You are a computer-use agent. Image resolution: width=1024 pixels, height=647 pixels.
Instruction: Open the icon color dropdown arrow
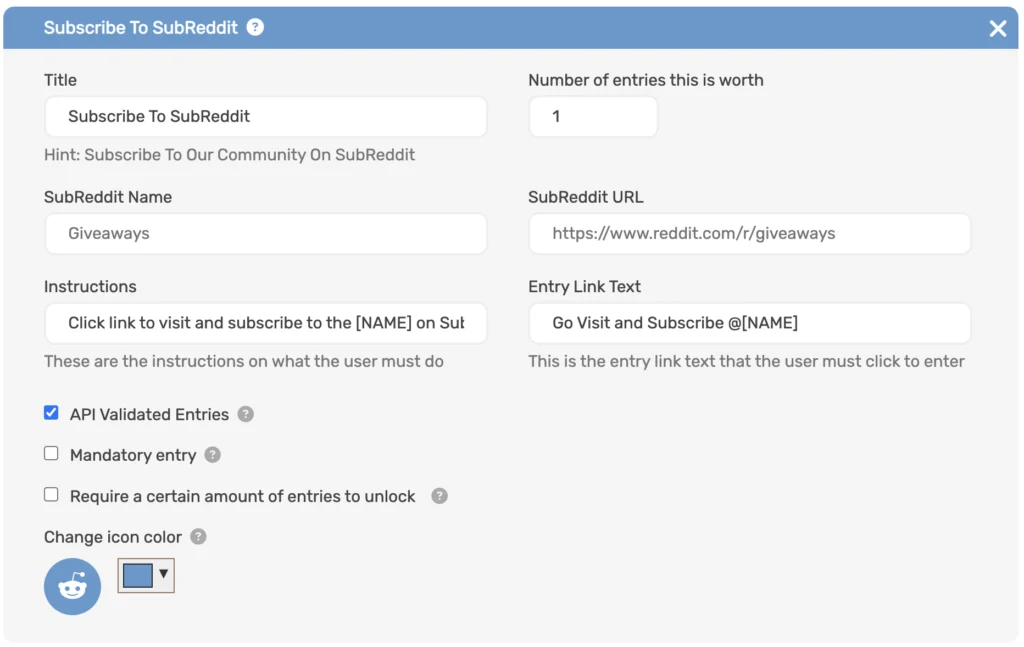click(164, 574)
